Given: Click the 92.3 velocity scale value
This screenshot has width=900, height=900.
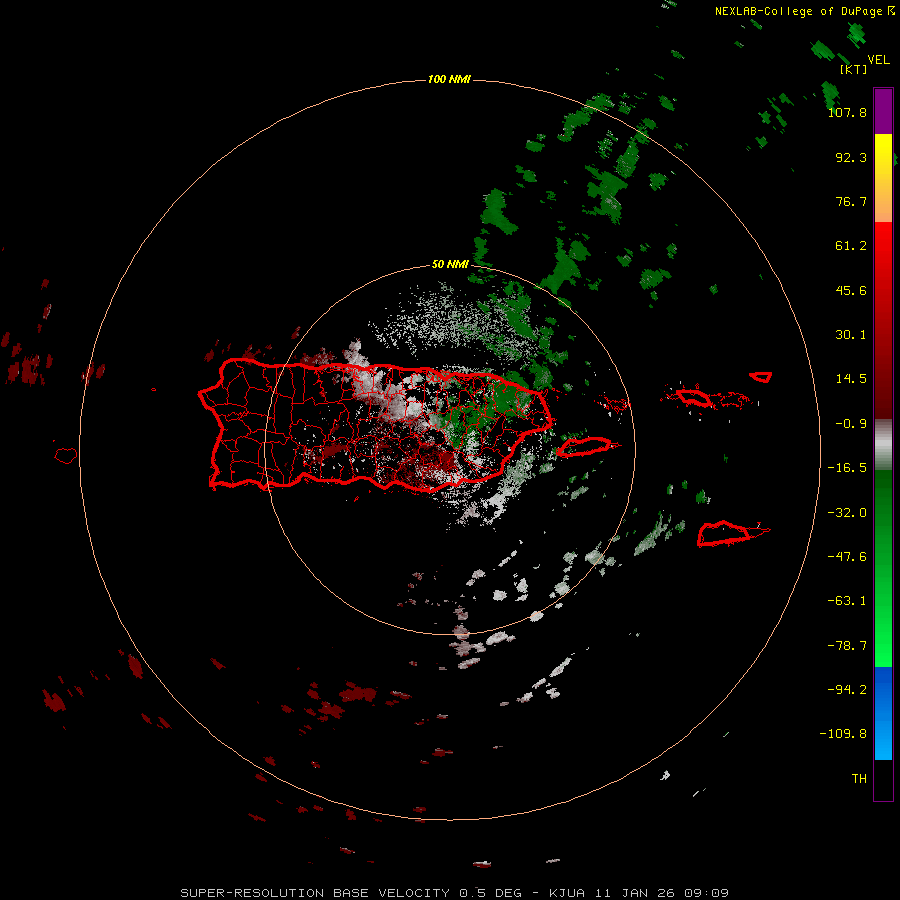Looking at the screenshot, I should (851, 157).
